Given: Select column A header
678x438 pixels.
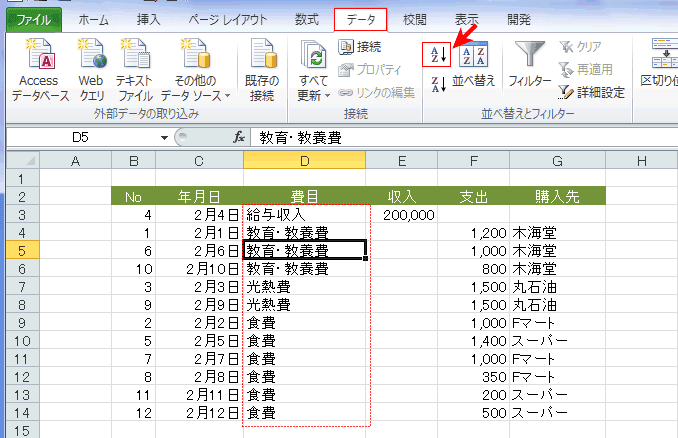Looking at the screenshot, I should (x=75, y=161).
